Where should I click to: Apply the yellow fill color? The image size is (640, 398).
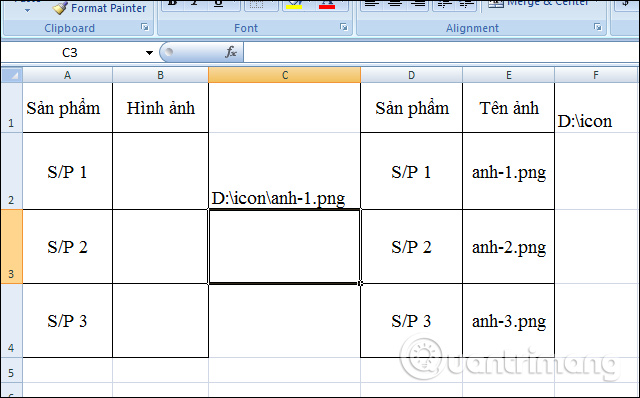point(294,5)
